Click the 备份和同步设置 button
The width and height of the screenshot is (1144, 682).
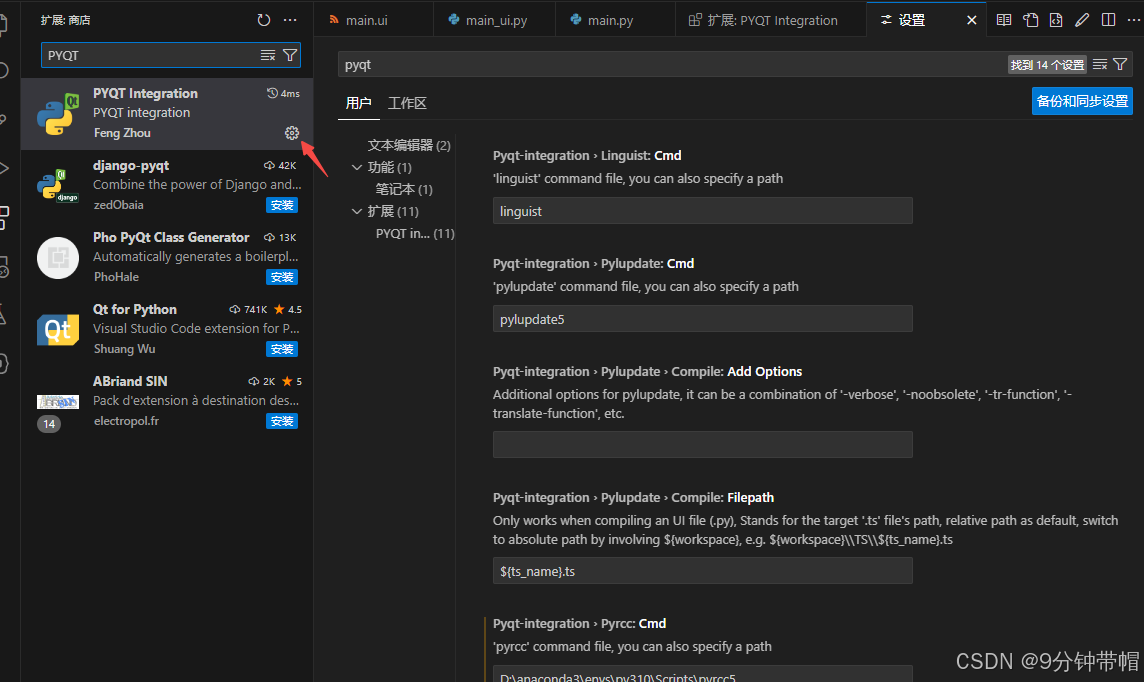(1082, 101)
